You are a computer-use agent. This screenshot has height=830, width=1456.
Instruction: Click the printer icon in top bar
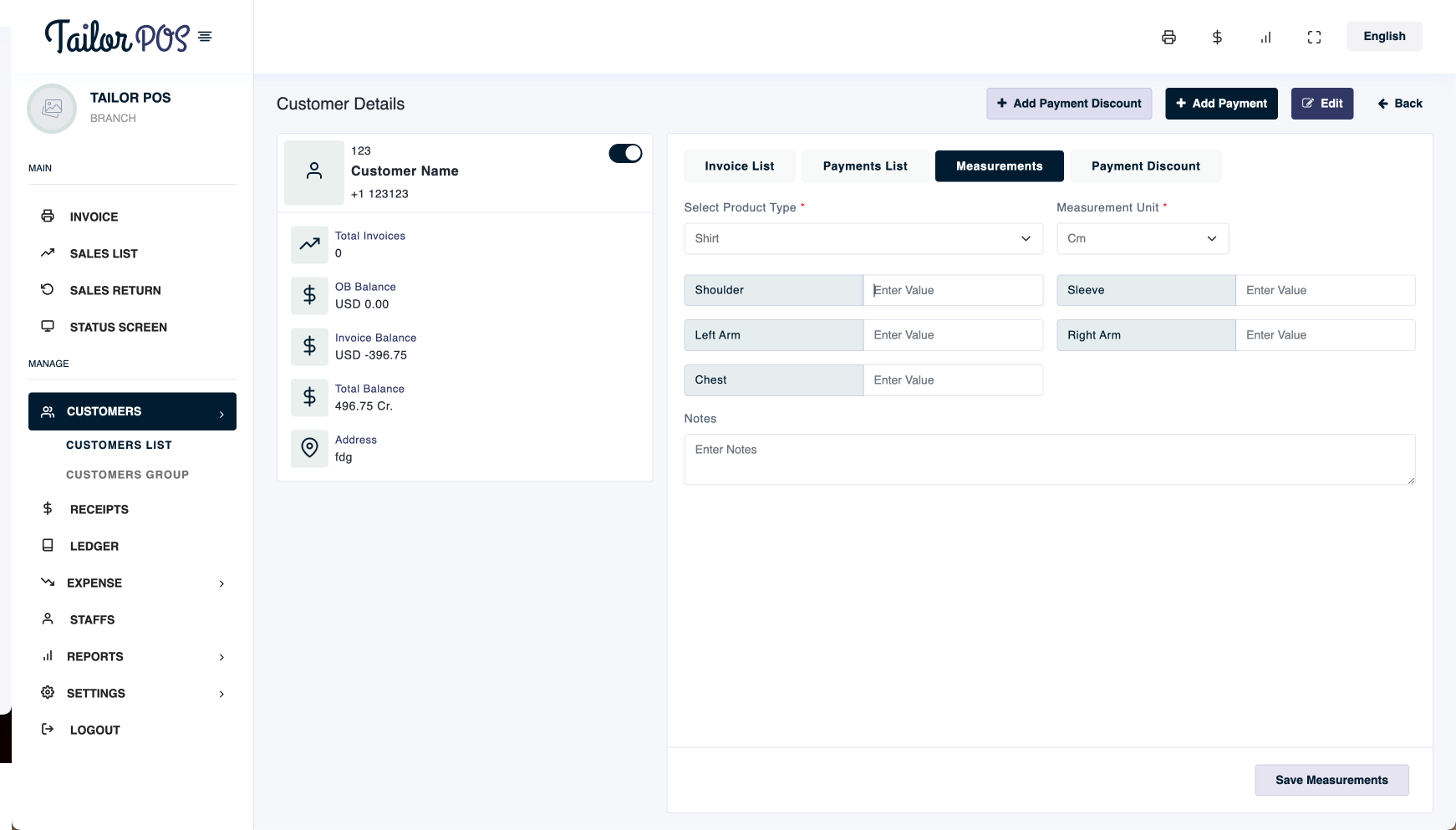1168,37
